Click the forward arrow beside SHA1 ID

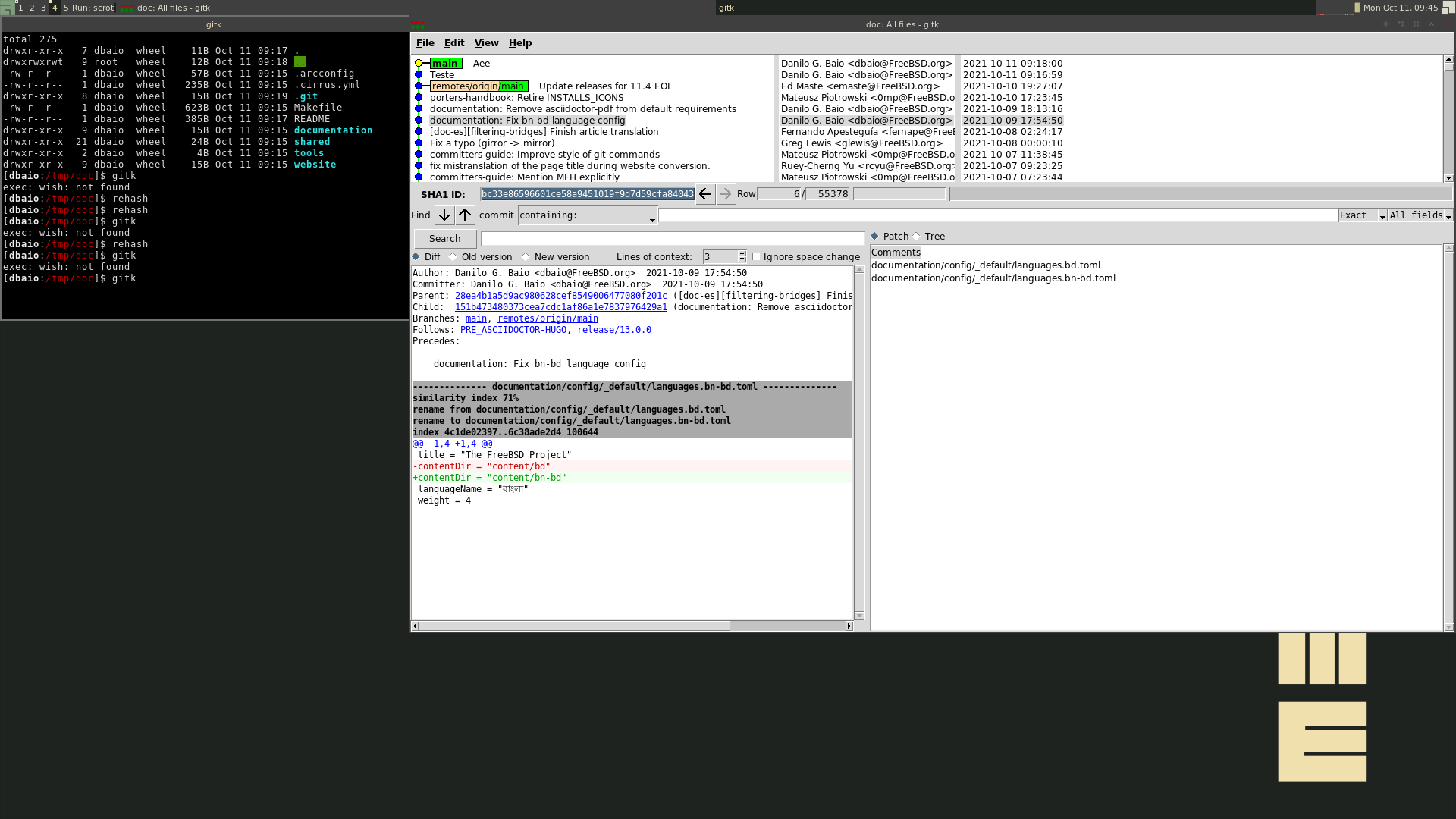point(725,194)
